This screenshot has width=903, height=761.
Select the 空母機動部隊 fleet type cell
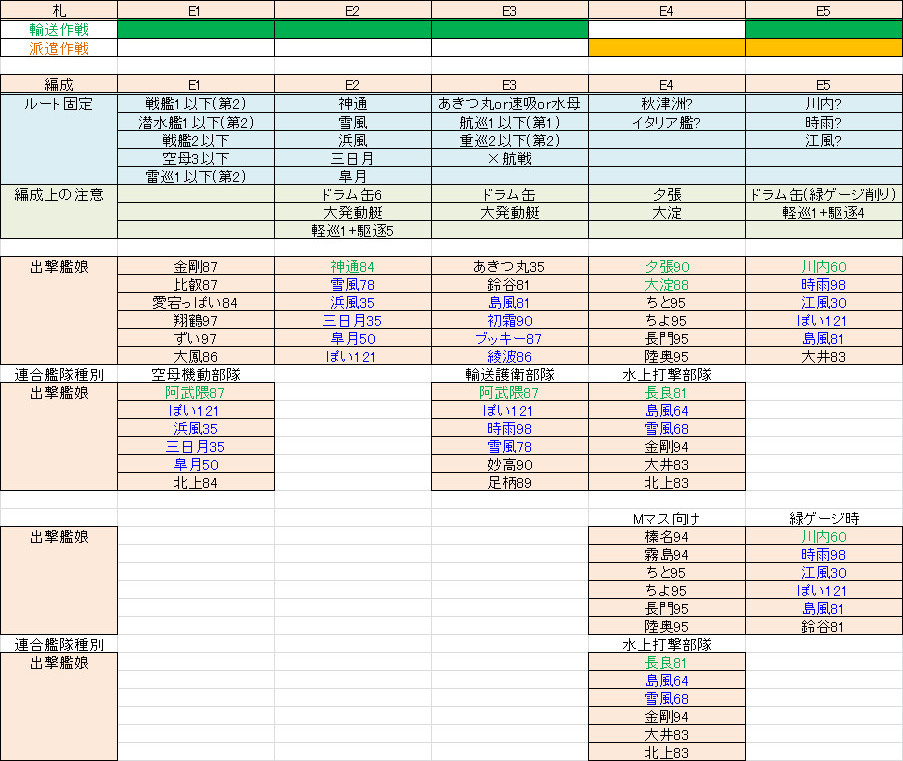[x=196, y=374]
